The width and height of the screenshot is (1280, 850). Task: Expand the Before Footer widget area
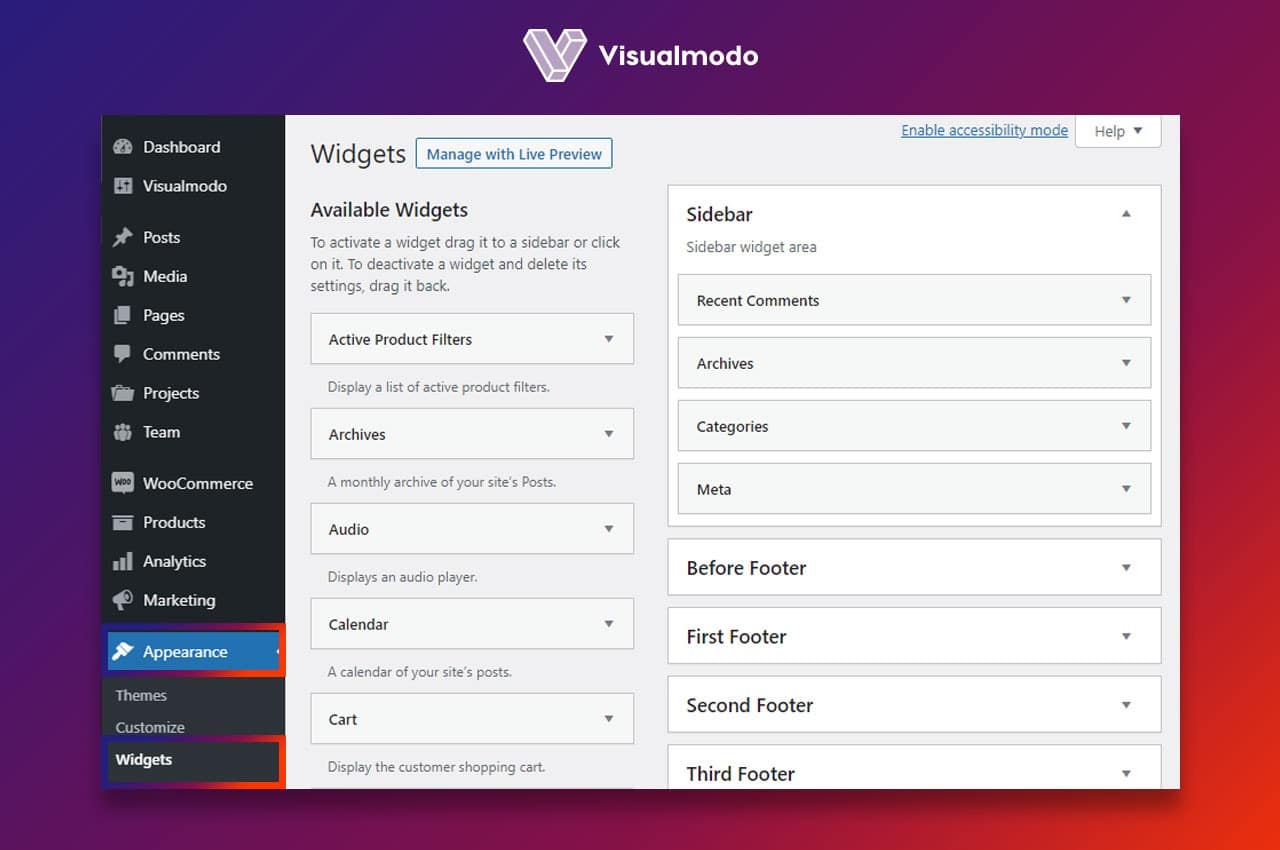click(x=1127, y=567)
